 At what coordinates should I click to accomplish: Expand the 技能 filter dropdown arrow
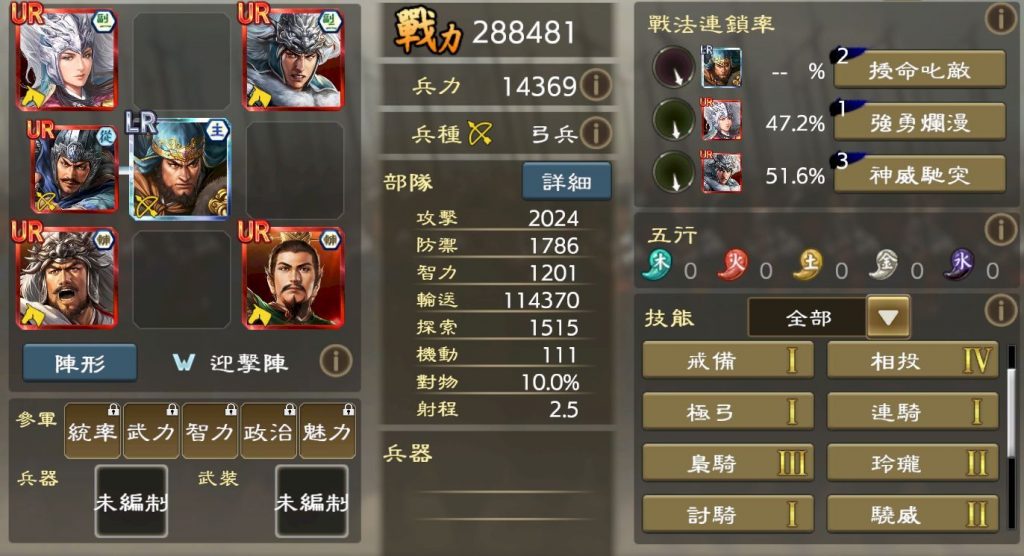[888, 318]
